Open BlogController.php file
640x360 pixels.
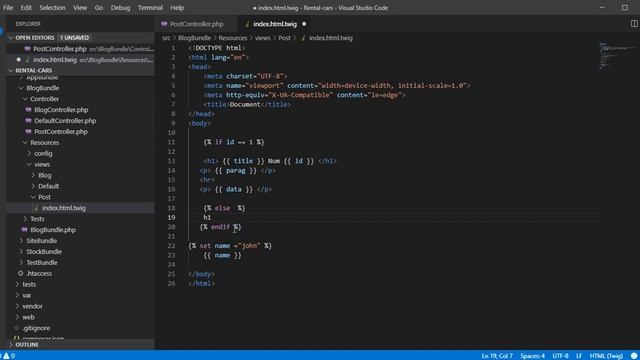[61, 110]
